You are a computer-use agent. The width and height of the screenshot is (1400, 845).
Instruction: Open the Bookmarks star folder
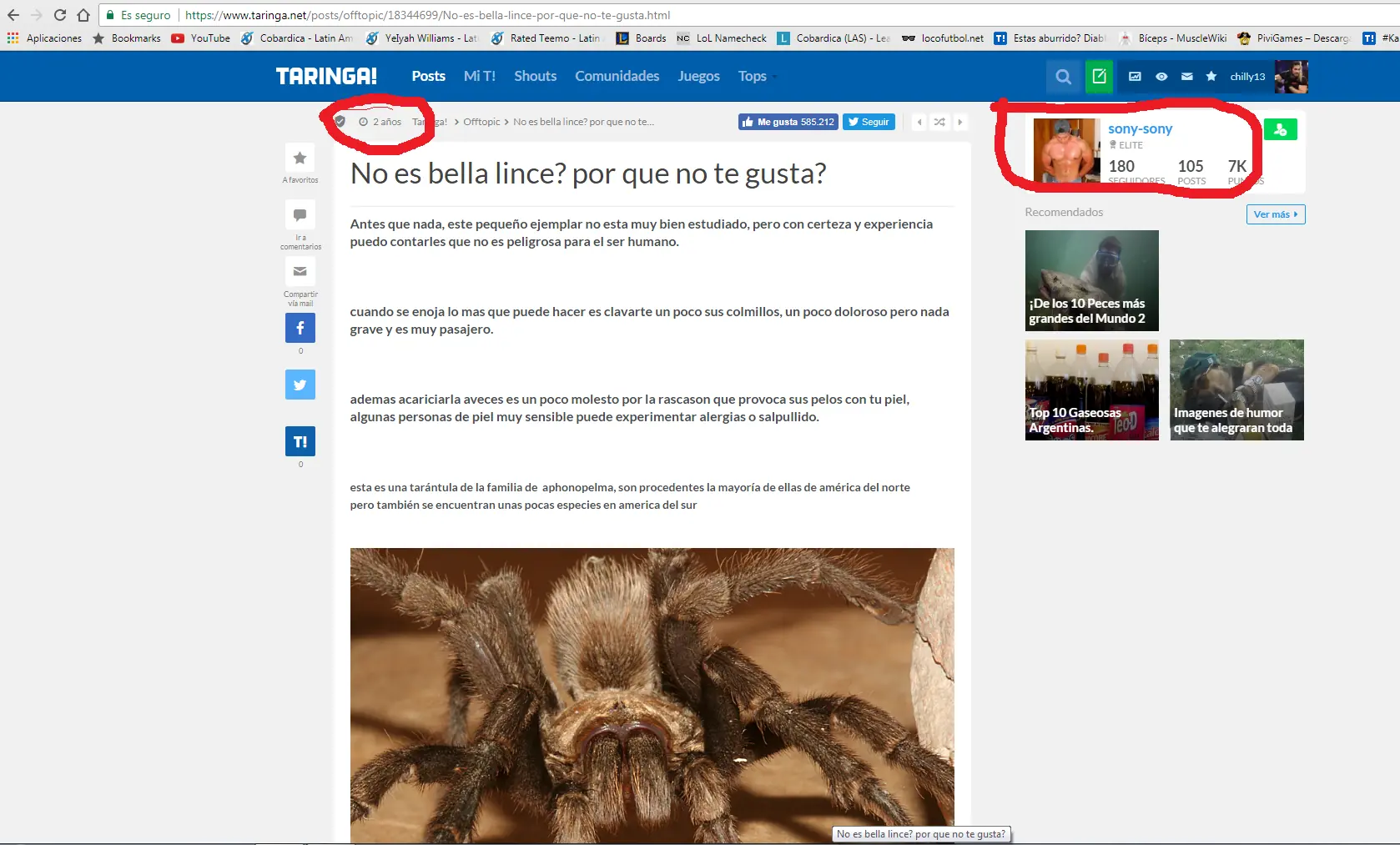click(x=127, y=38)
